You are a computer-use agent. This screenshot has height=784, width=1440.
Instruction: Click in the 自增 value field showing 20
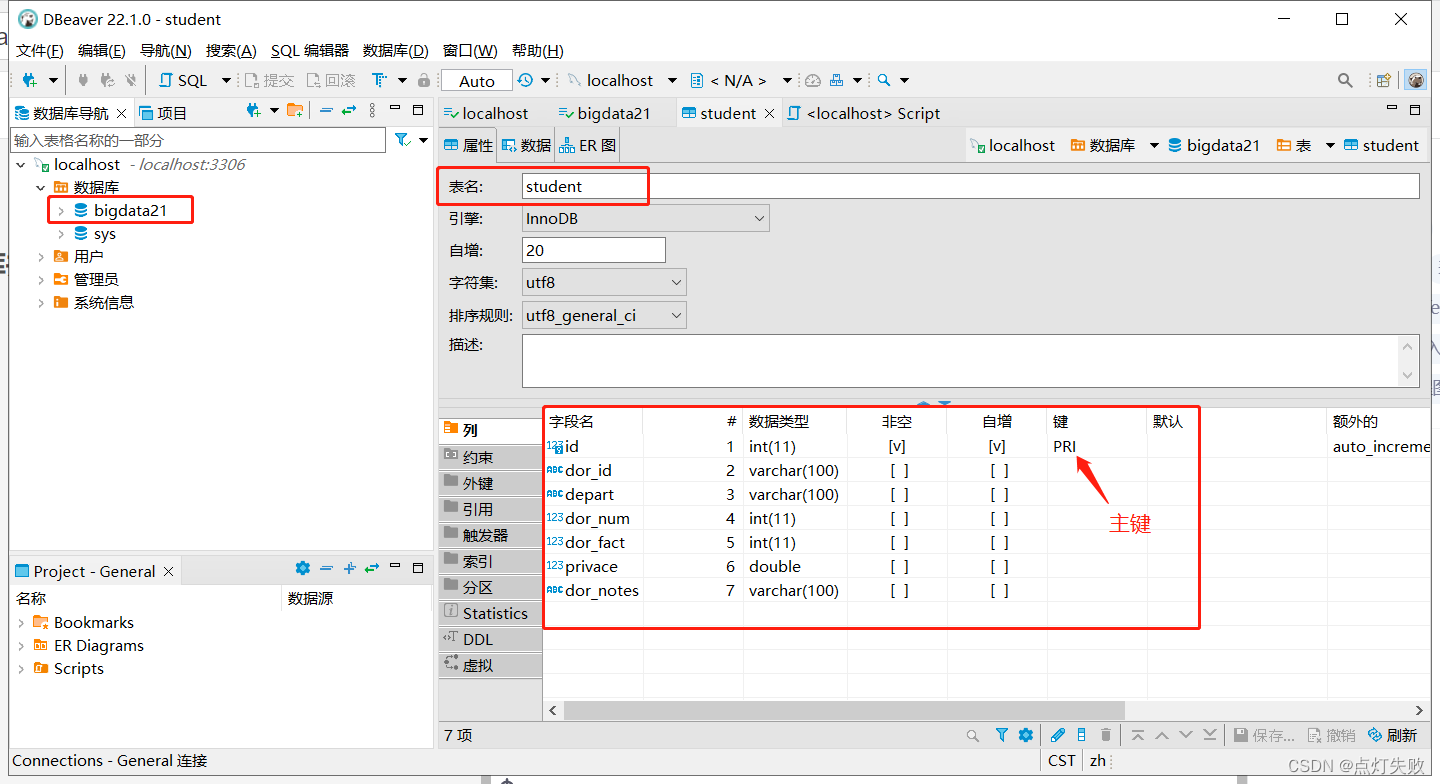tap(594, 250)
